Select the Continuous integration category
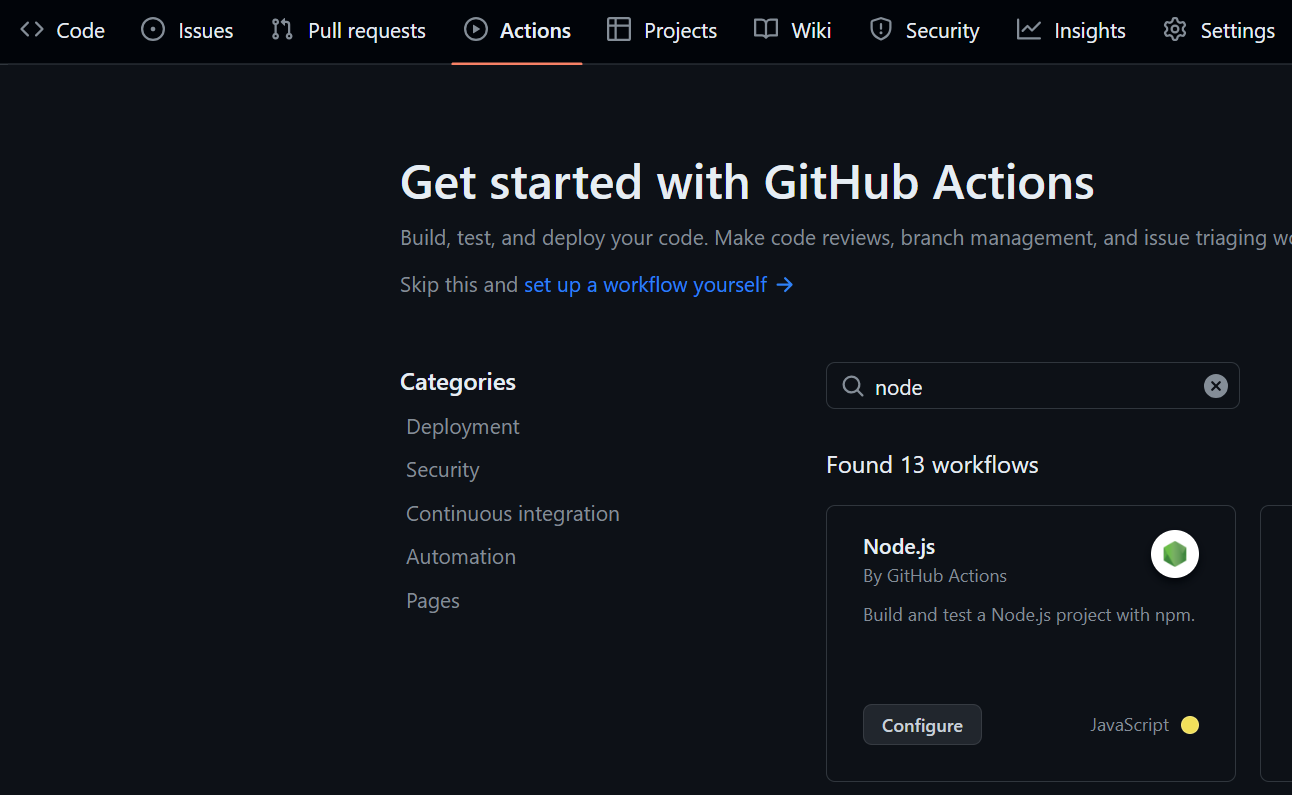The image size is (1292, 795). coord(513,514)
